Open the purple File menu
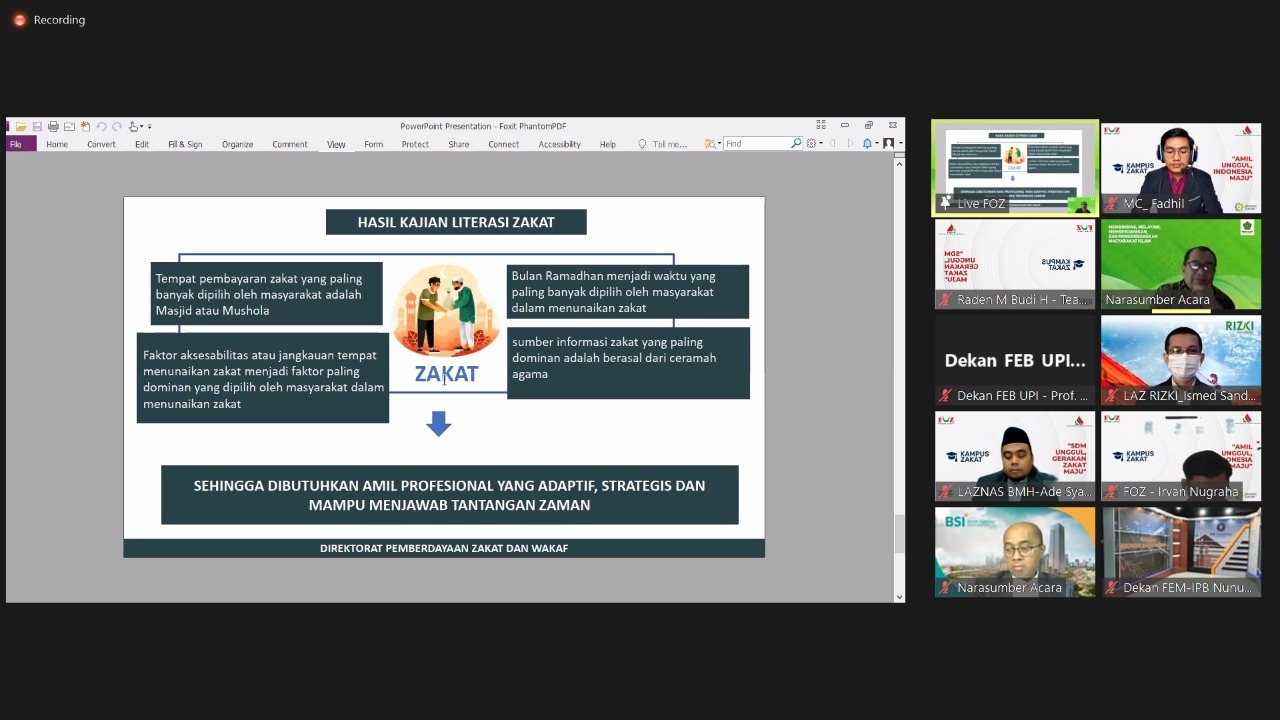This screenshot has height=720, width=1280. click(17, 144)
